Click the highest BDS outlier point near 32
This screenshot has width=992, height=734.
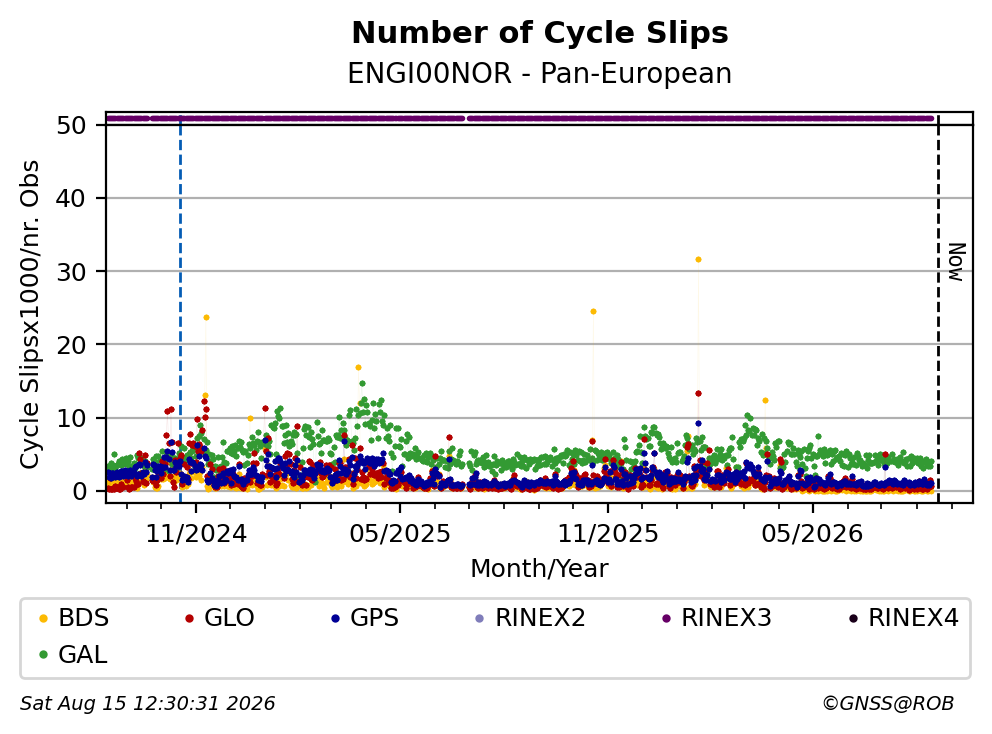[698, 259]
